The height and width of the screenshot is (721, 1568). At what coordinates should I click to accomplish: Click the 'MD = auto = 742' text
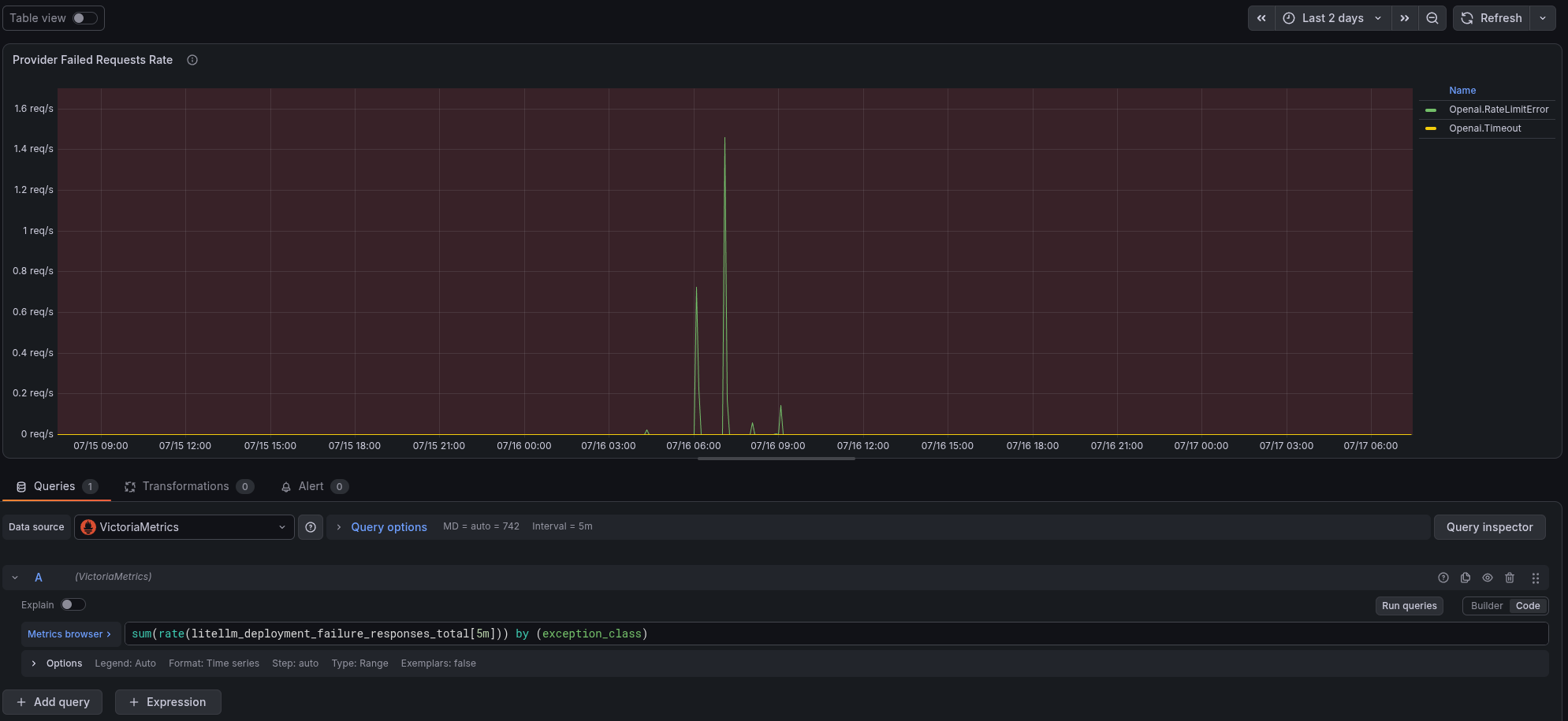coord(481,526)
